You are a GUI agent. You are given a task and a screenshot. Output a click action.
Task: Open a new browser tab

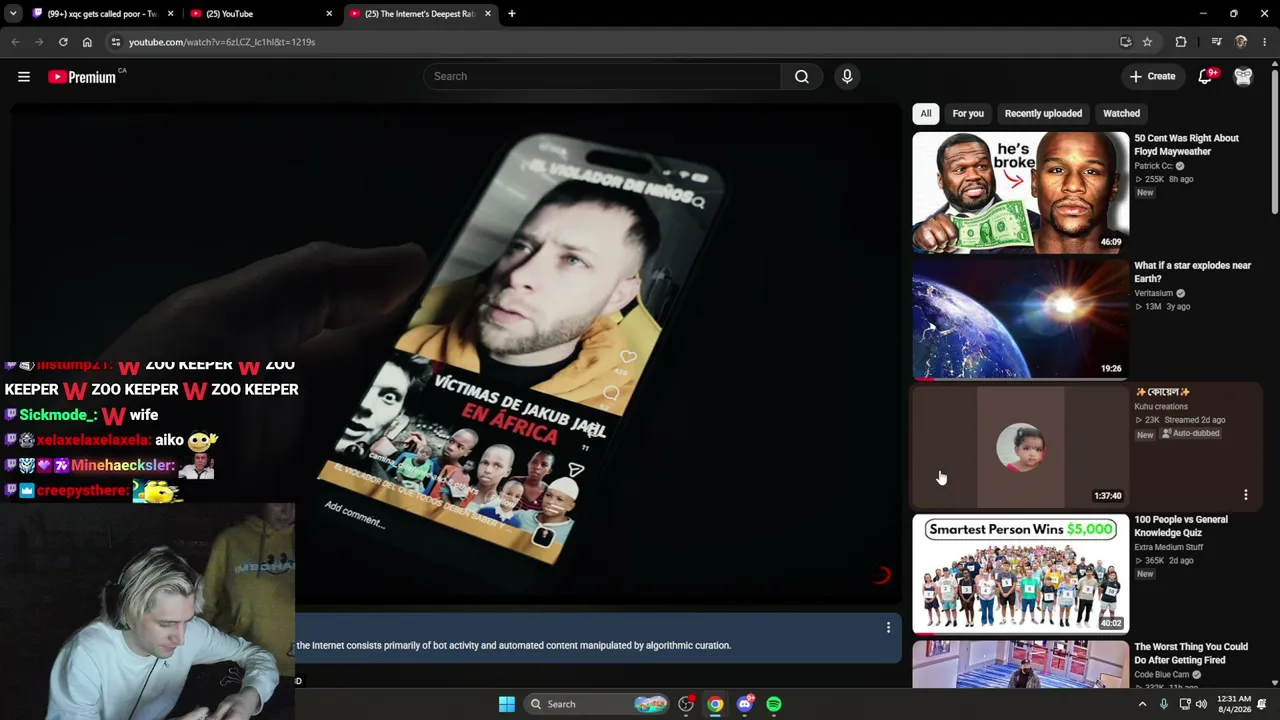pos(511,14)
